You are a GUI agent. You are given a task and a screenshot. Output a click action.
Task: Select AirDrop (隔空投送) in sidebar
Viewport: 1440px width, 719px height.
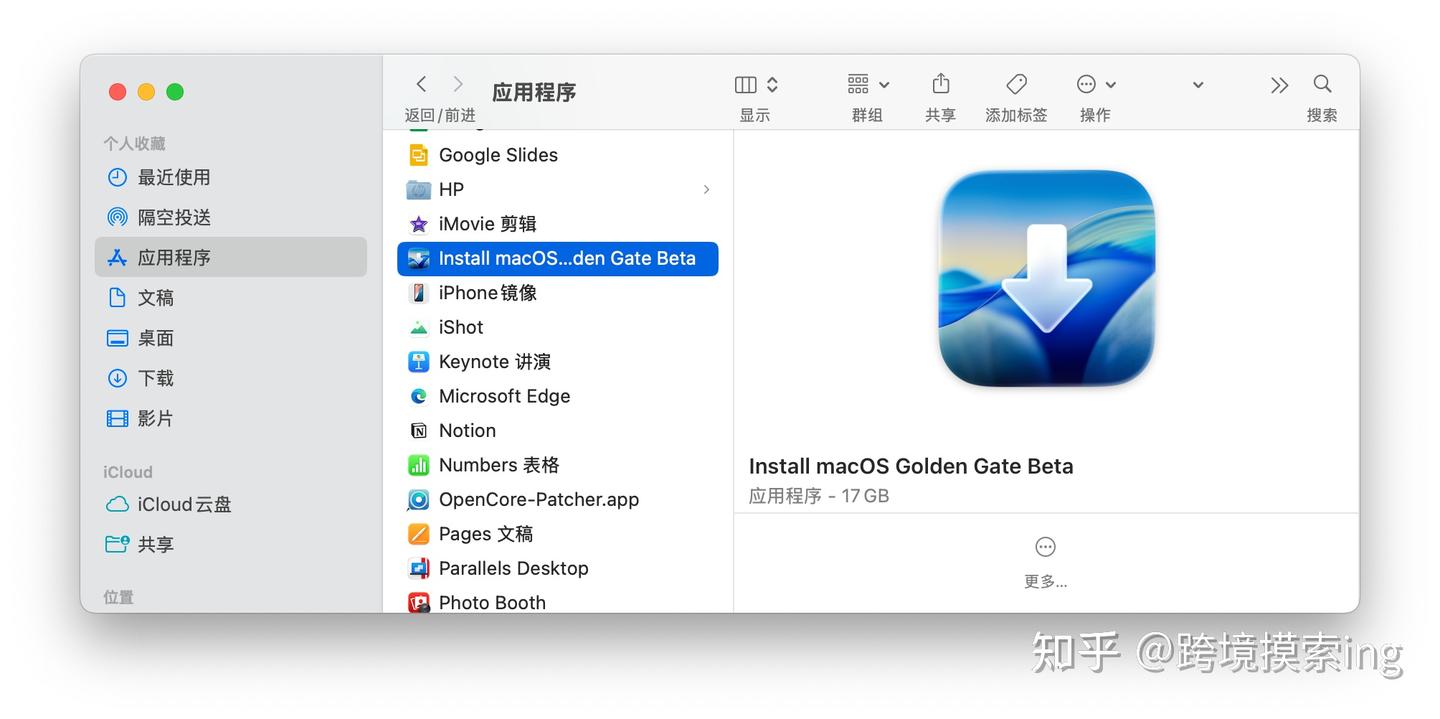(x=230, y=217)
